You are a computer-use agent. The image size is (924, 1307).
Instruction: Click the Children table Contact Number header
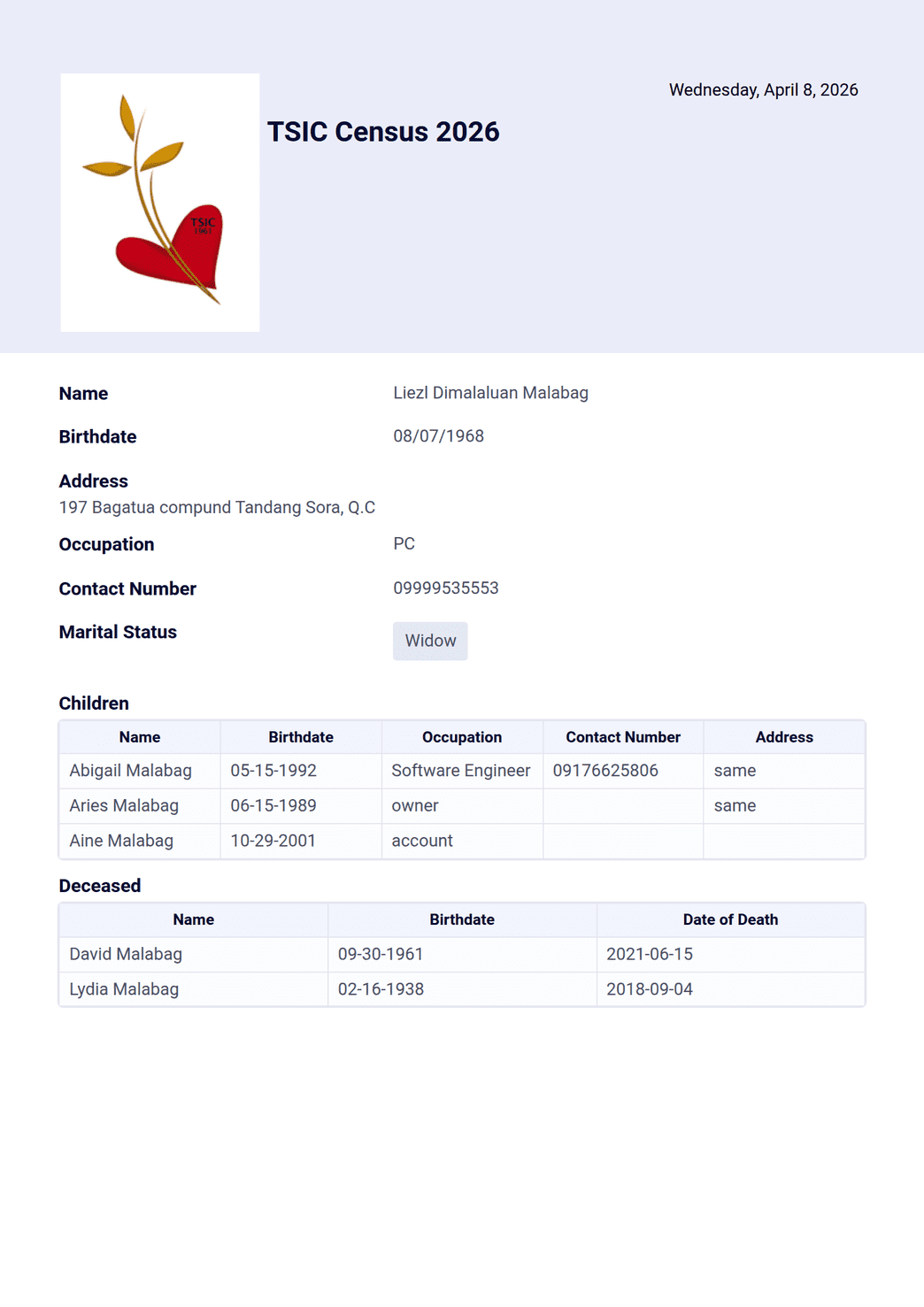(x=623, y=737)
